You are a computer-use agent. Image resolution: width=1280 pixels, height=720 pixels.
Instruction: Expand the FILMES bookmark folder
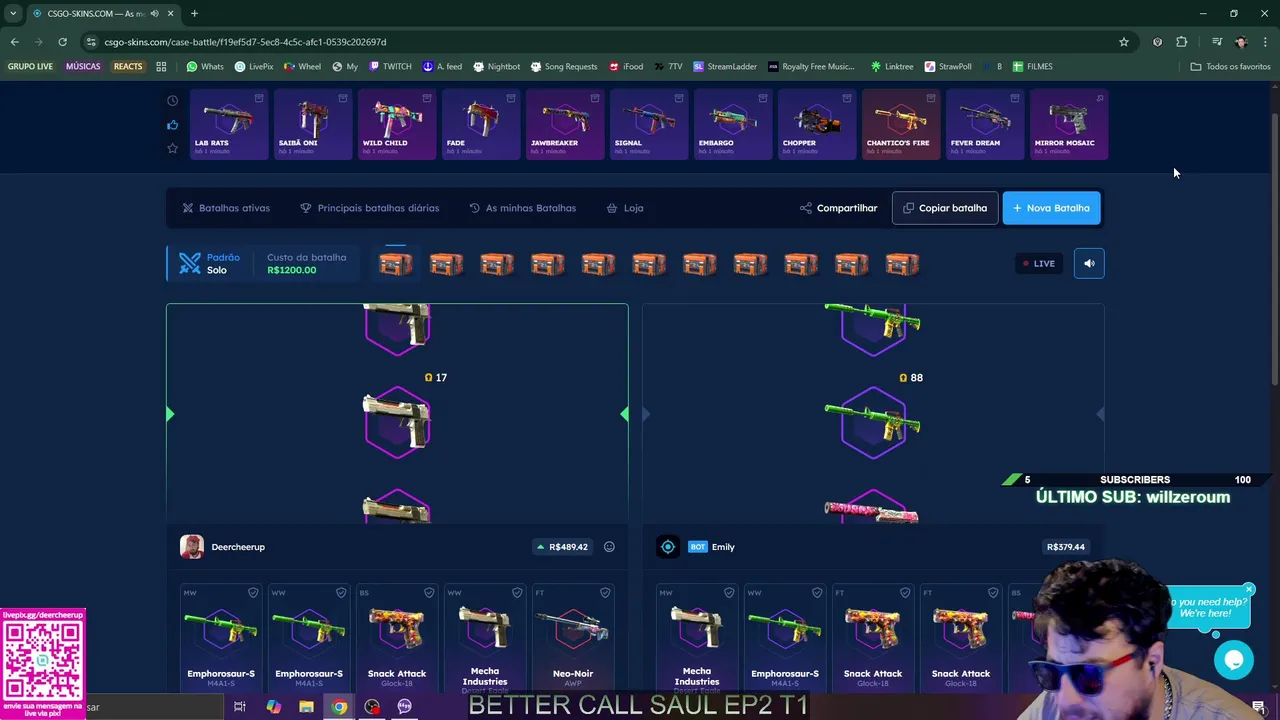1032,67
